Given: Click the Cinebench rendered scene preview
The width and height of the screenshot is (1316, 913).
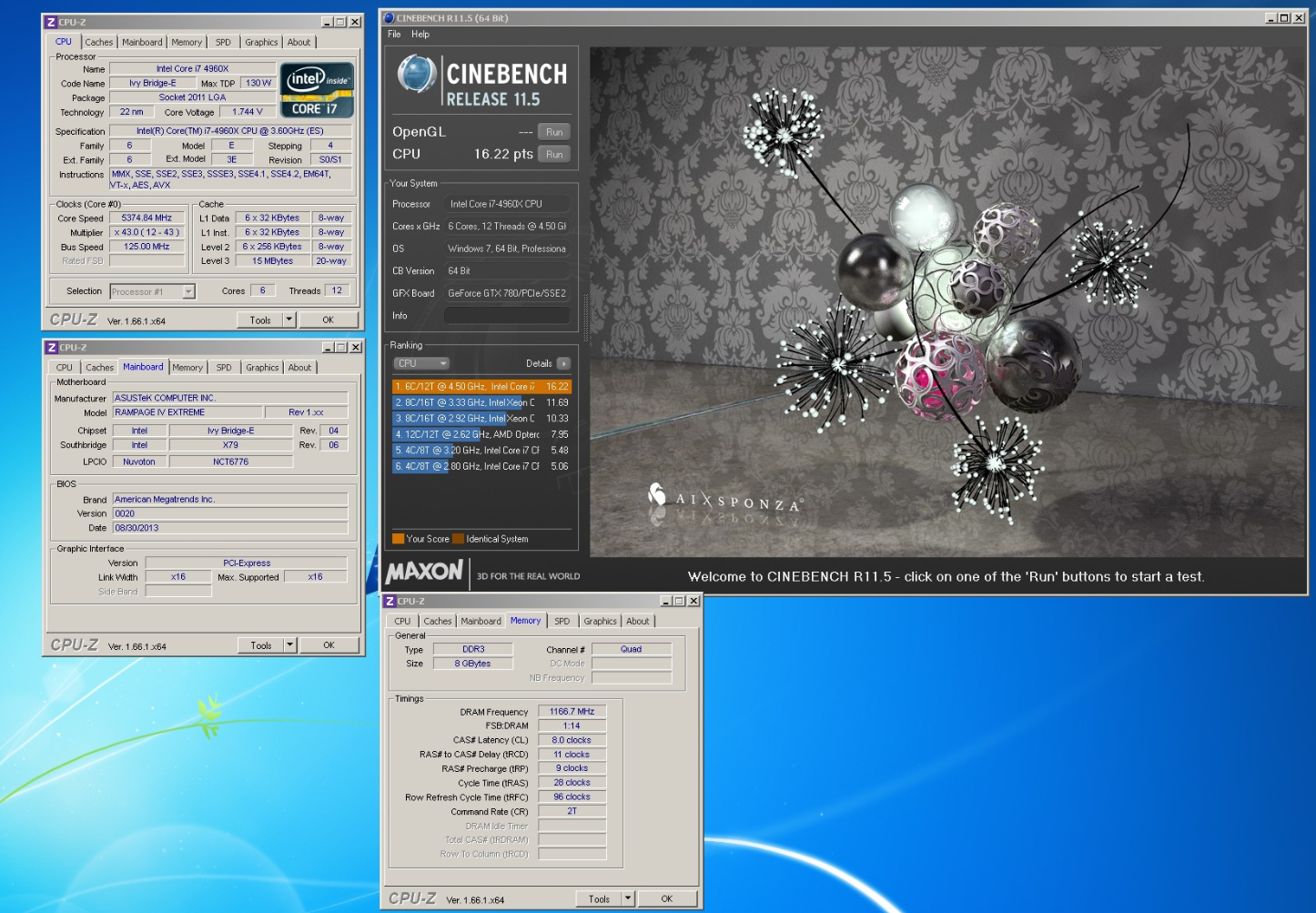Looking at the screenshot, I should [947, 302].
